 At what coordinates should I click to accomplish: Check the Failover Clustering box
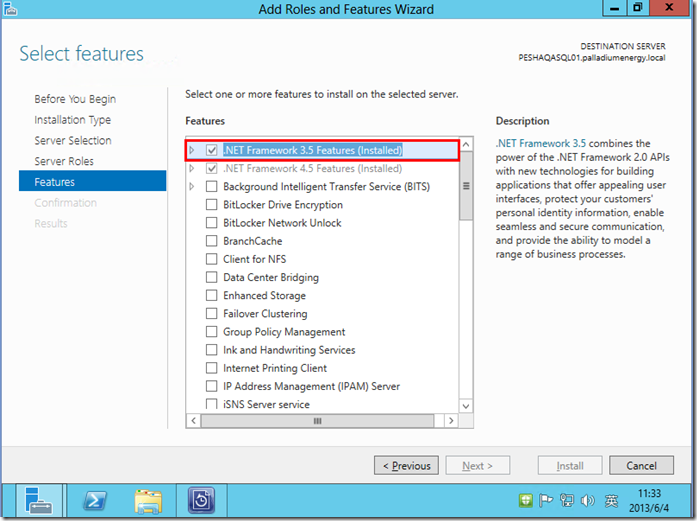point(212,313)
